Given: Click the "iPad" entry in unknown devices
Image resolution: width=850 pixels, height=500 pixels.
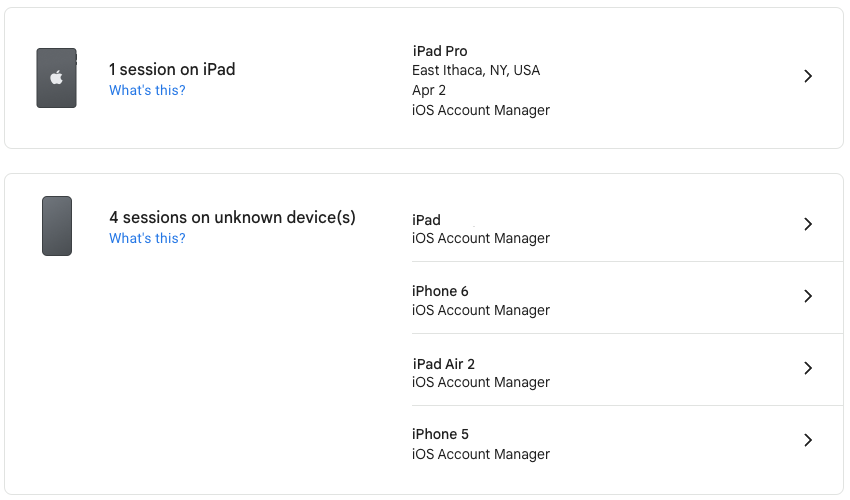Looking at the screenshot, I should click(x=426, y=220).
